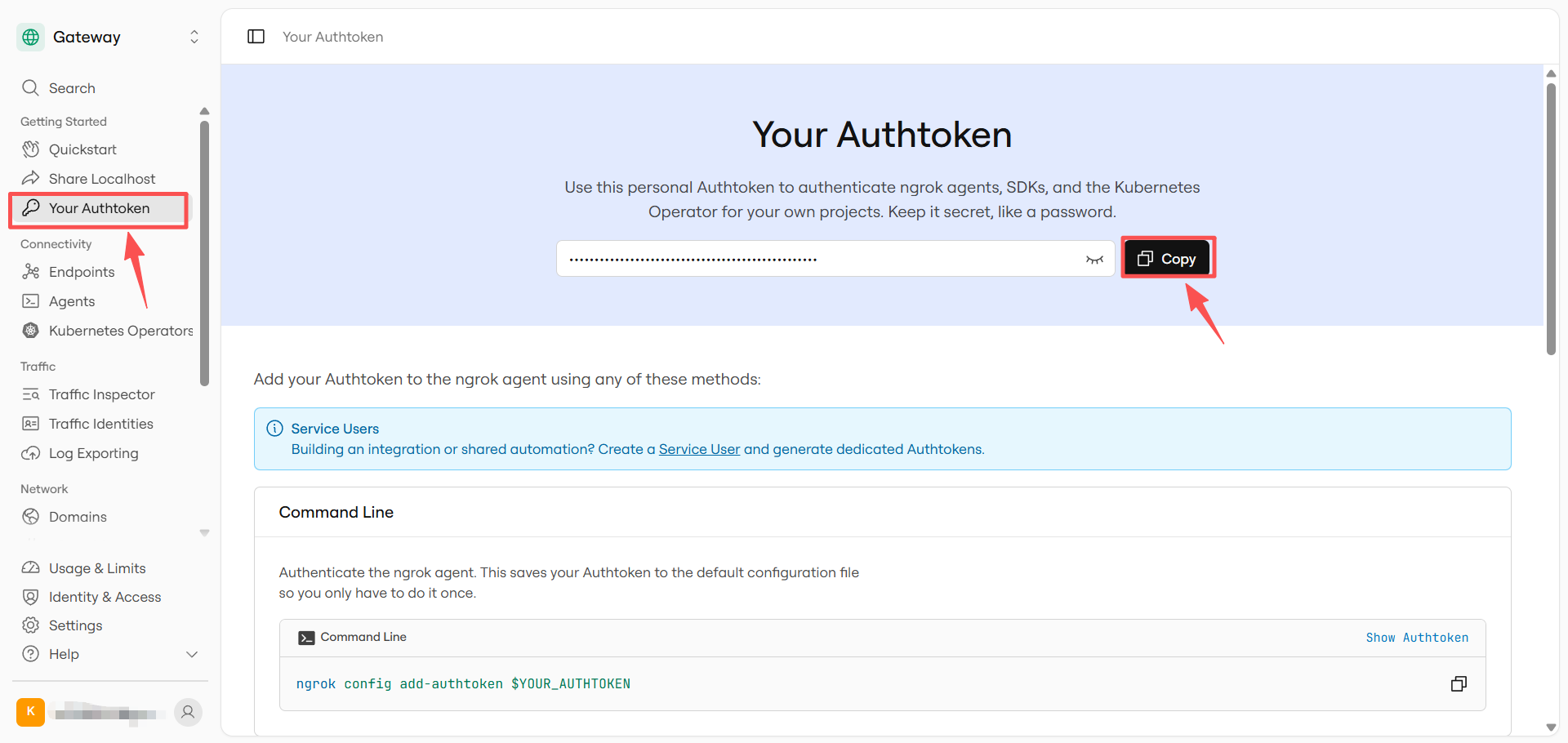The width and height of the screenshot is (1568, 743).
Task: Click the Quickstart waving hand icon
Action: click(x=31, y=149)
